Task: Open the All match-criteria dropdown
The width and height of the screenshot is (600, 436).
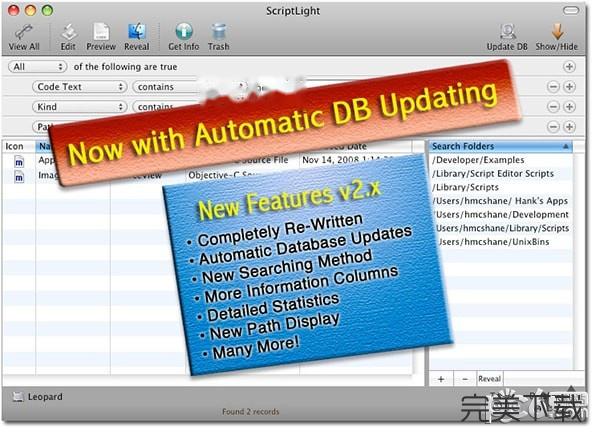Action: click(38, 67)
